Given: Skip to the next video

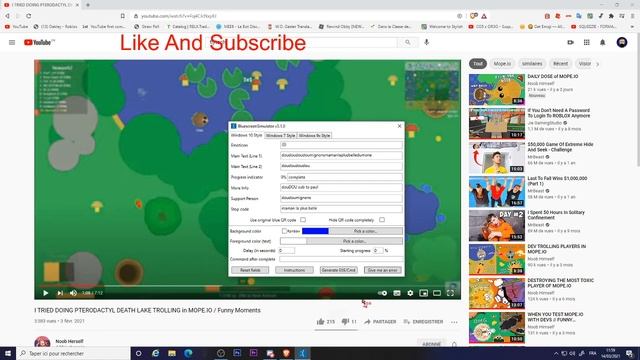Looking at the screenshot, I should [x=60, y=293].
